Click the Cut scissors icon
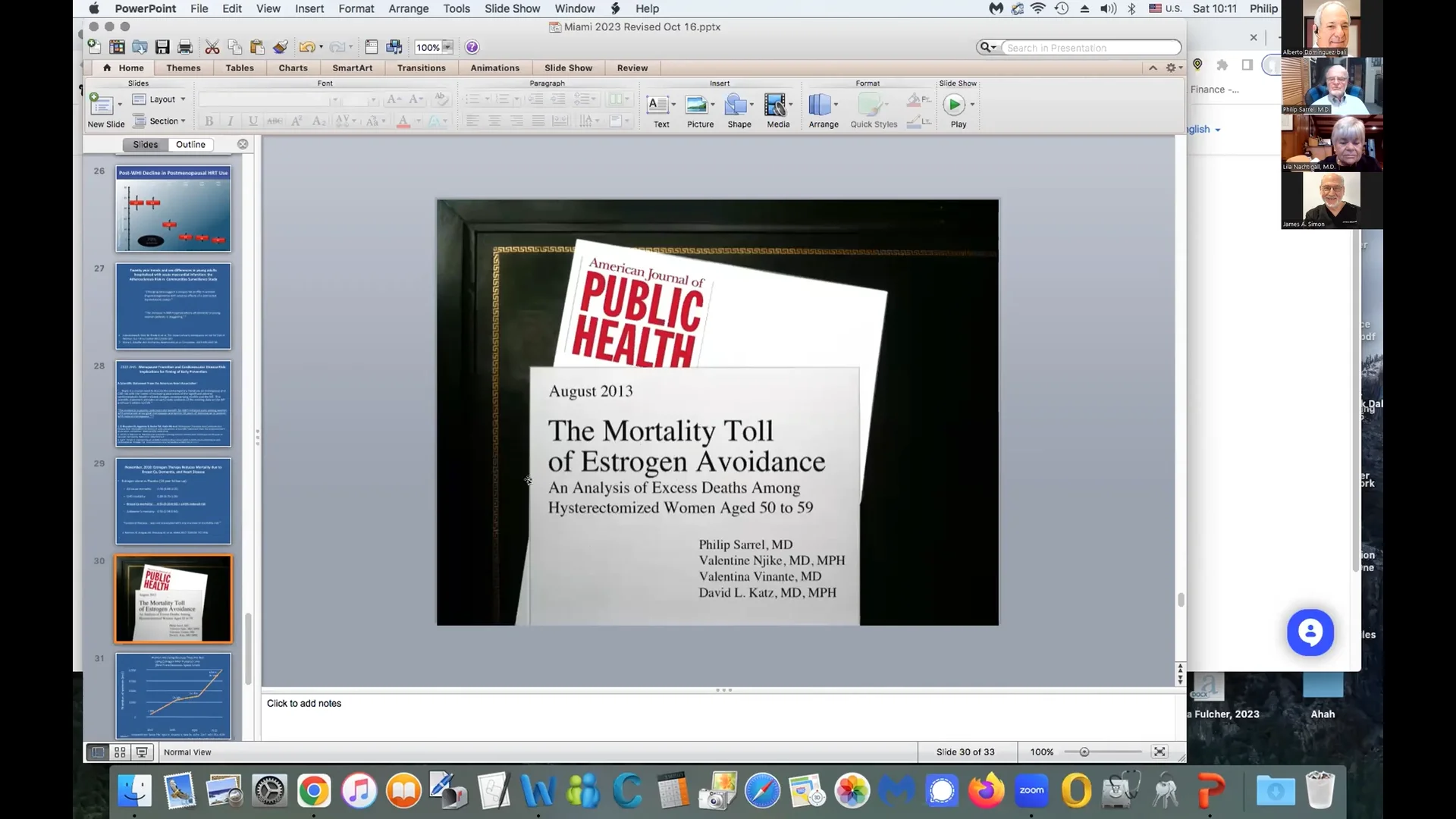1456x819 pixels. click(x=212, y=47)
